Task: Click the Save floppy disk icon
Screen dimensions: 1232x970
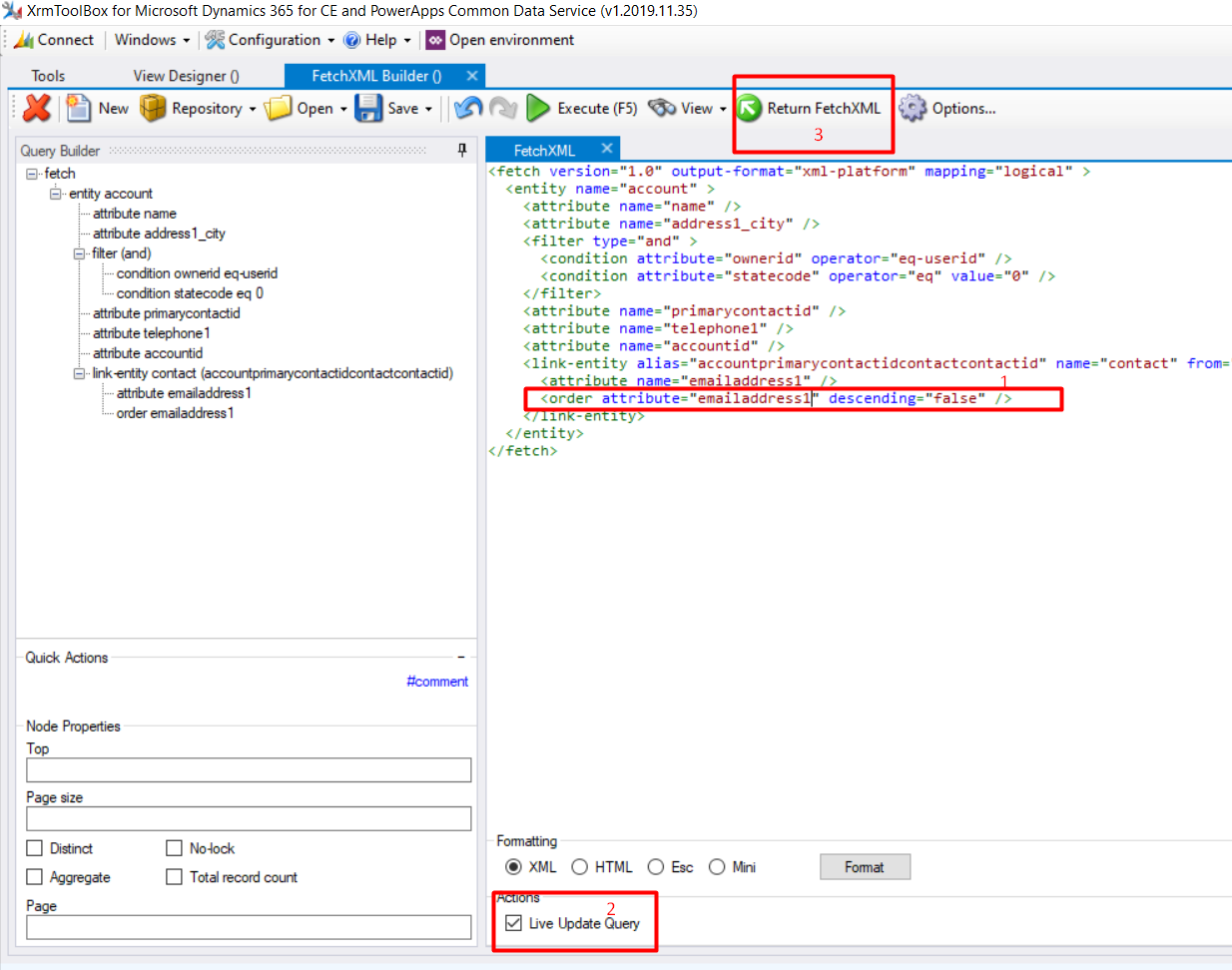Action: pyautogui.click(x=369, y=108)
